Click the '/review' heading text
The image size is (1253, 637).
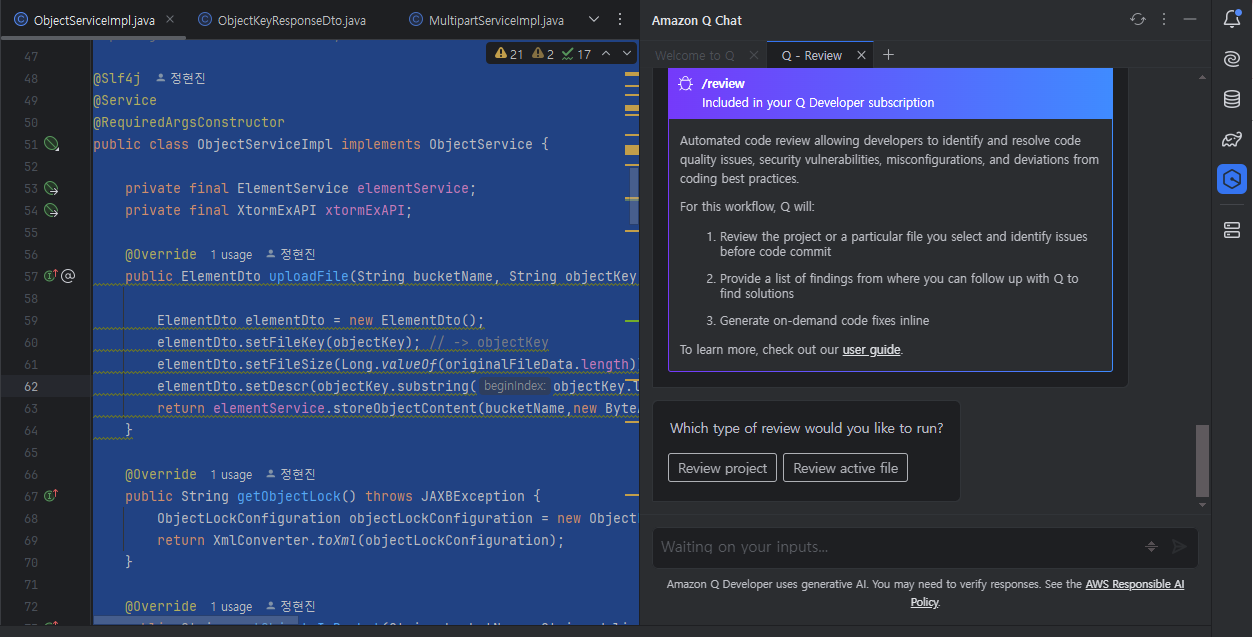[723, 84]
